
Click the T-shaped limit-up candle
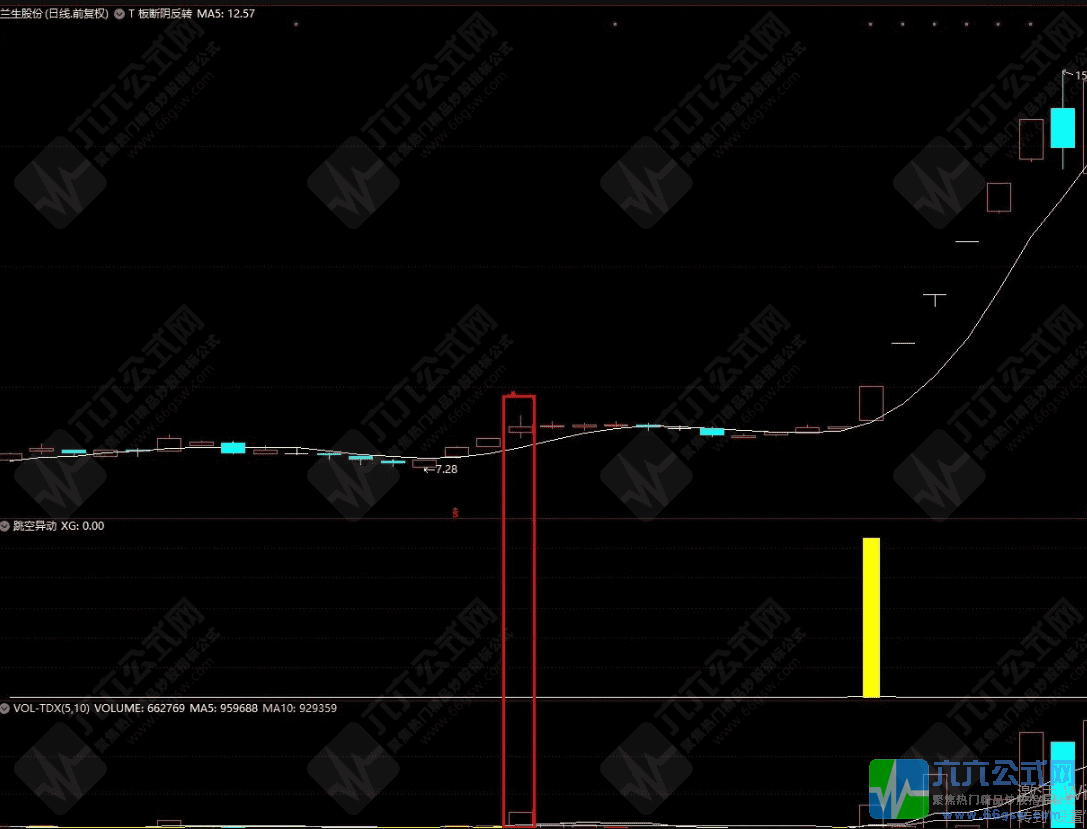[x=935, y=298]
